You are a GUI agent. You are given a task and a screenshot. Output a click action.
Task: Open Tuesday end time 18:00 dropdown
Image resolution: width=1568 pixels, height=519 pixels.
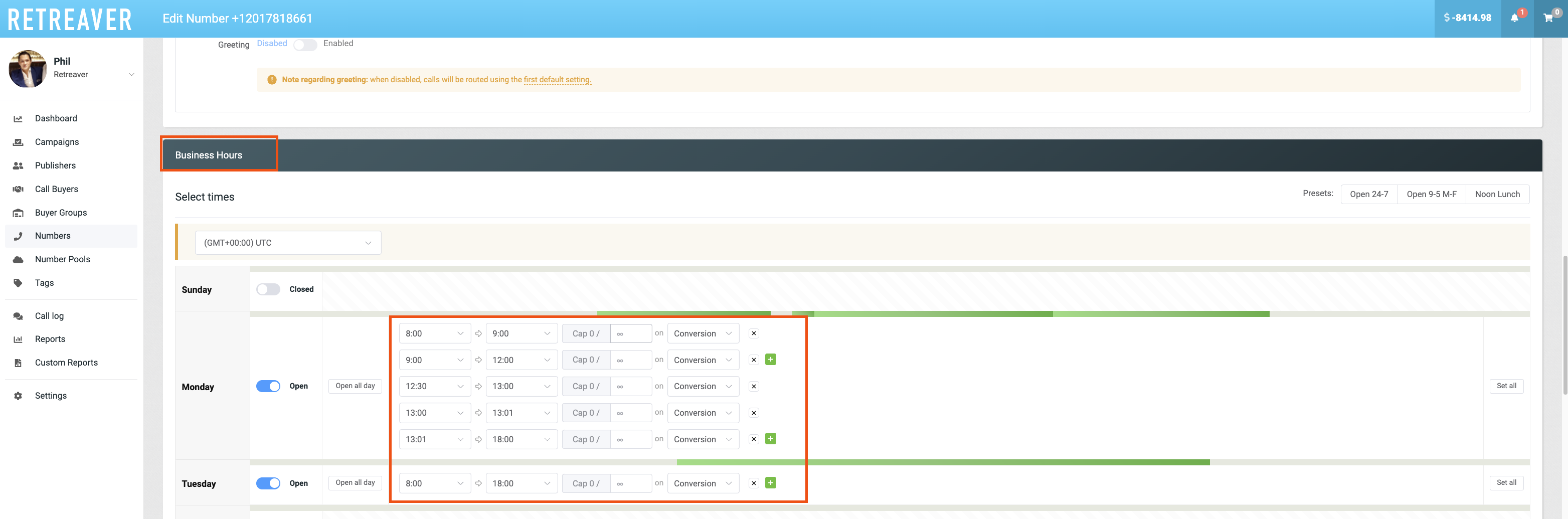coord(521,484)
